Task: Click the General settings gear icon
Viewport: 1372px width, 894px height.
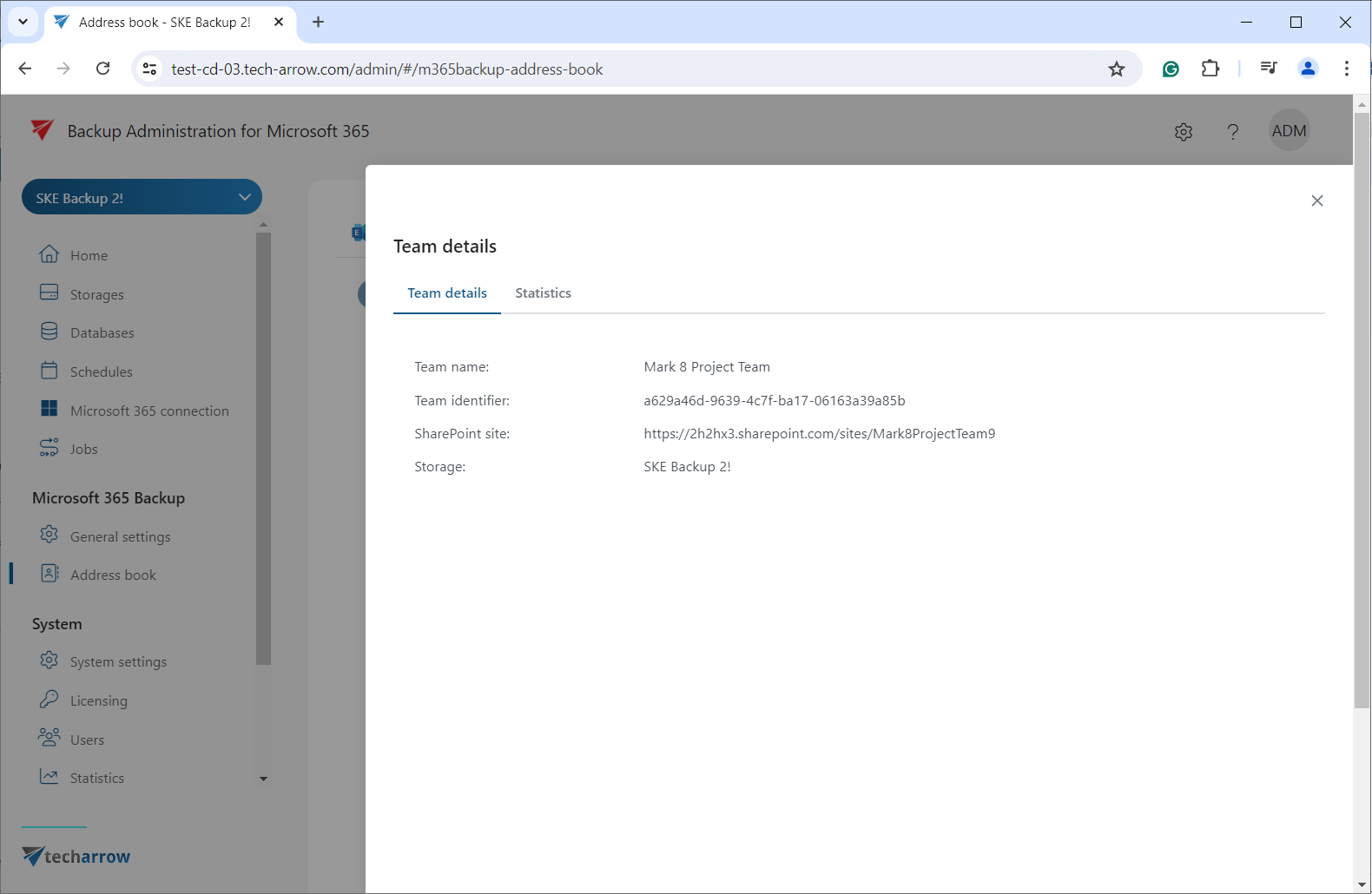Action: click(x=49, y=535)
